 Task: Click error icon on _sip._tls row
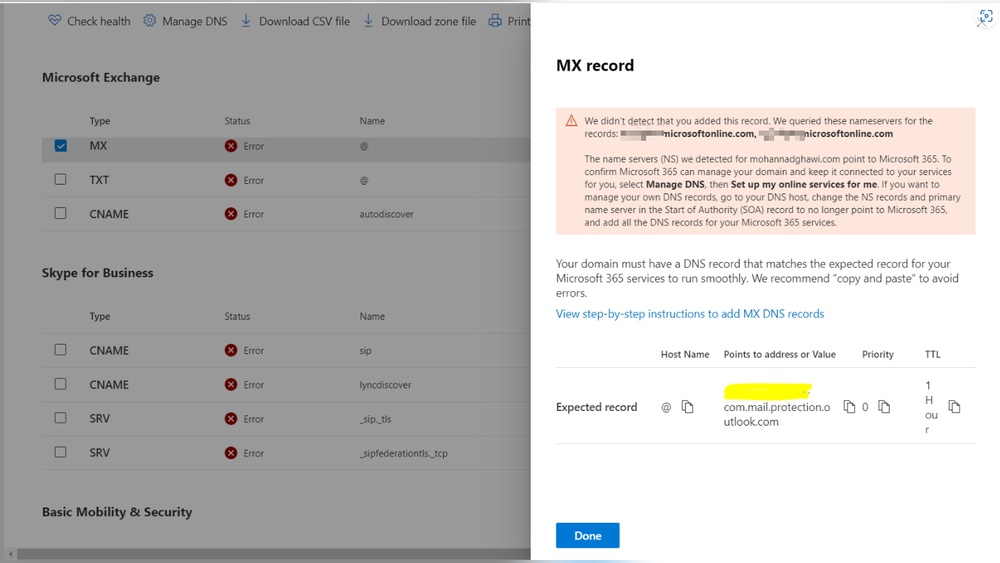click(231, 419)
